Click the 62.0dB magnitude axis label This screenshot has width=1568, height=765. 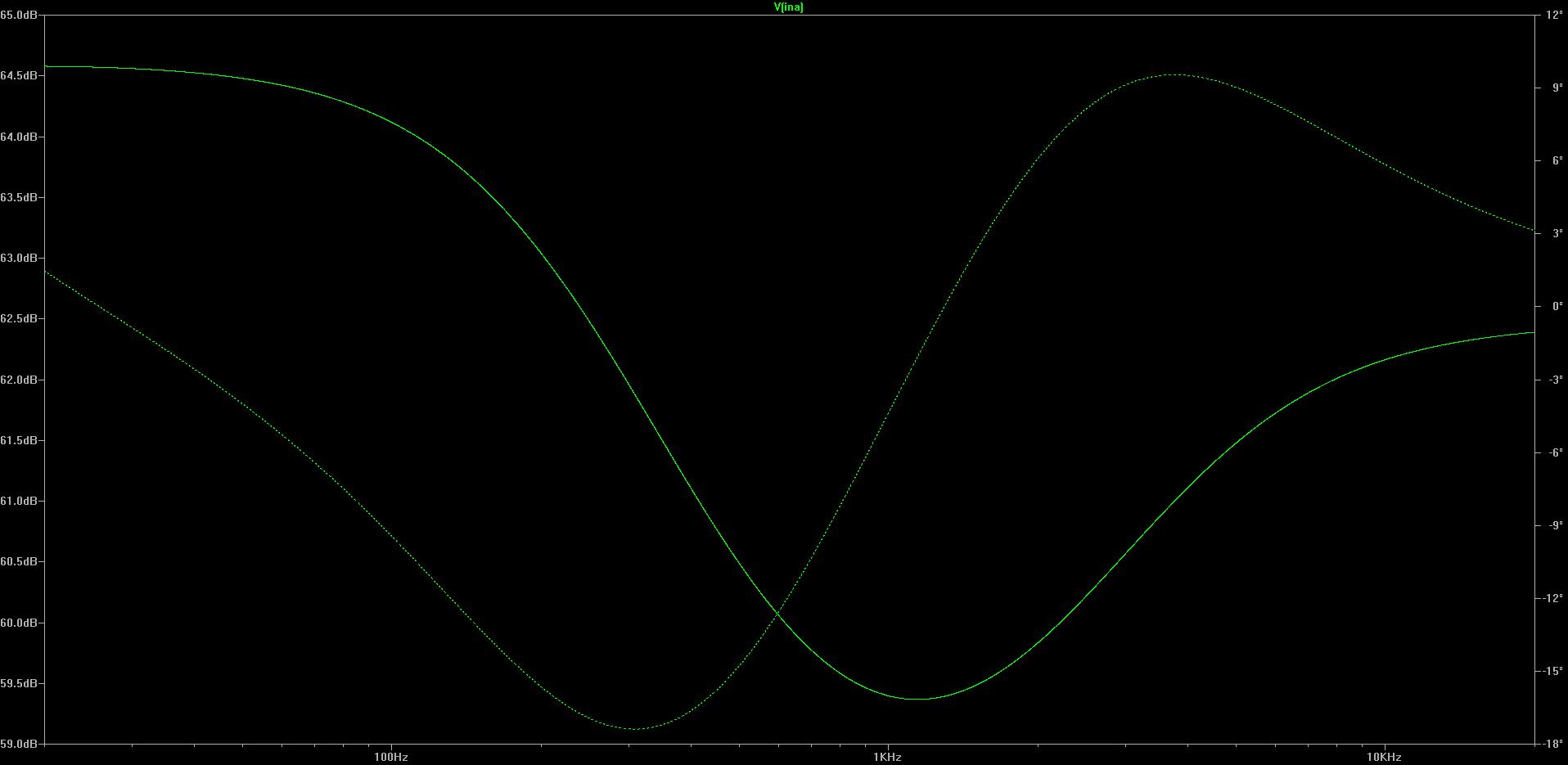pos(18,380)
